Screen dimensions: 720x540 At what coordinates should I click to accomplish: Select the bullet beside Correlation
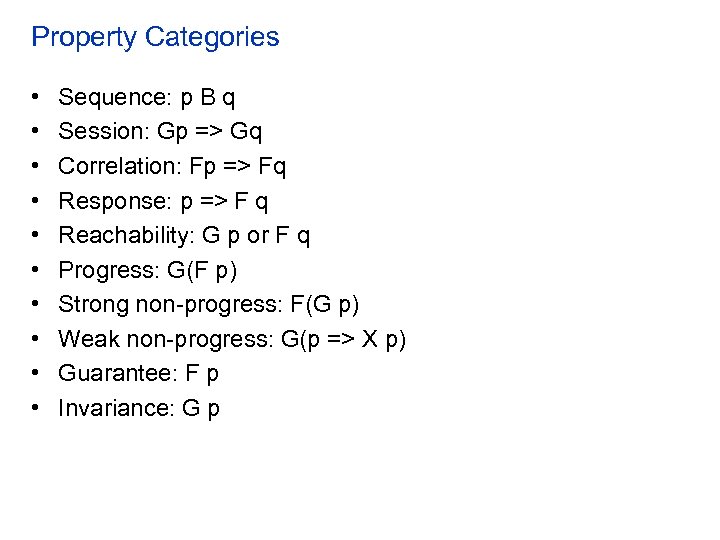pyautogui.click(x=35, y=166)
